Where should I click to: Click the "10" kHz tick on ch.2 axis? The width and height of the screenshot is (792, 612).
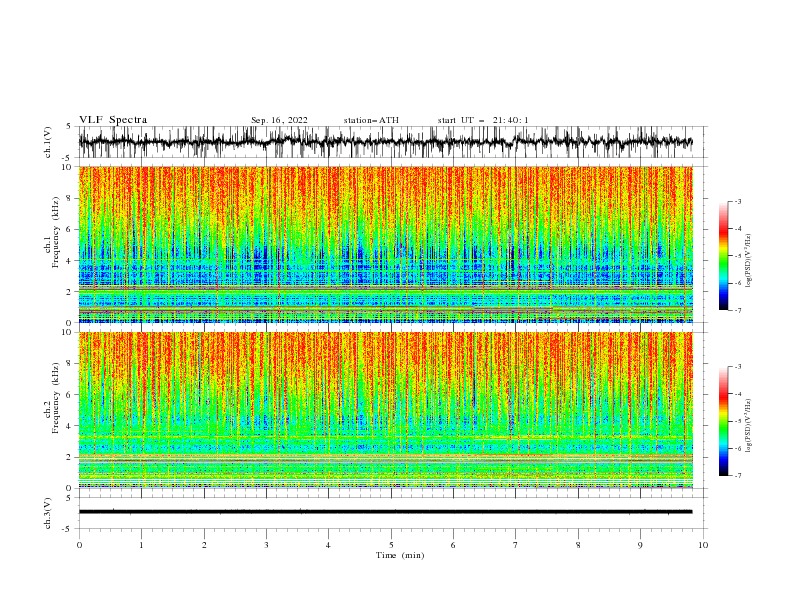[68, 332]
